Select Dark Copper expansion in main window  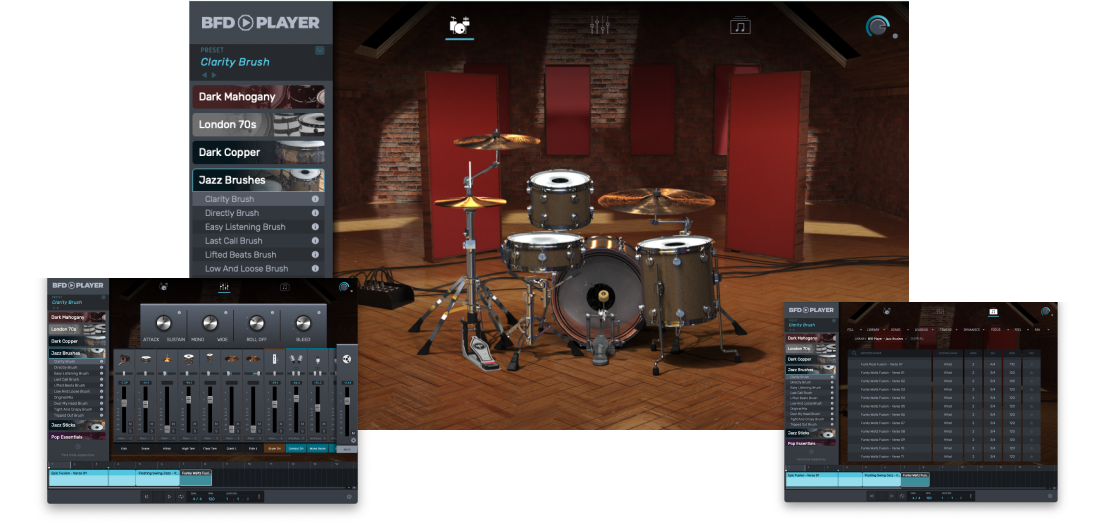pos(258,152)
